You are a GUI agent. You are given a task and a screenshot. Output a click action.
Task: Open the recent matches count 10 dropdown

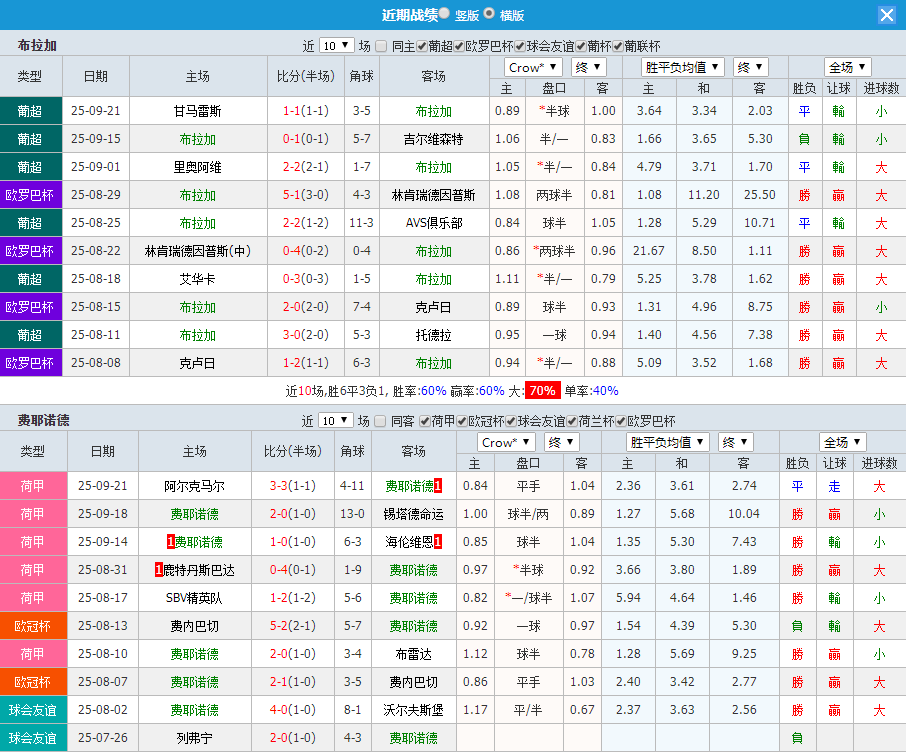point(336,44)
